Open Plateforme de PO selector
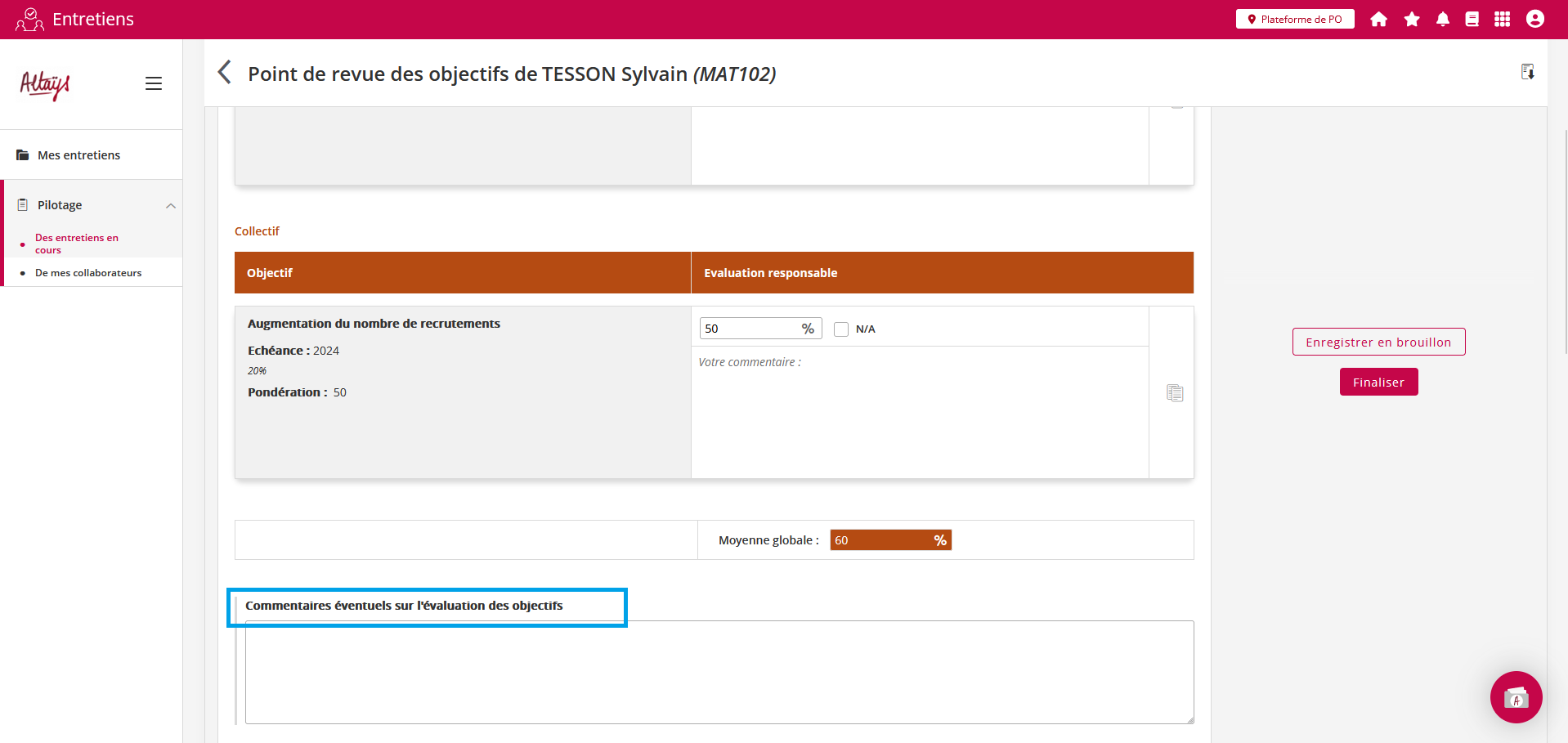The image size is (1568, 743). [1294, 20]
